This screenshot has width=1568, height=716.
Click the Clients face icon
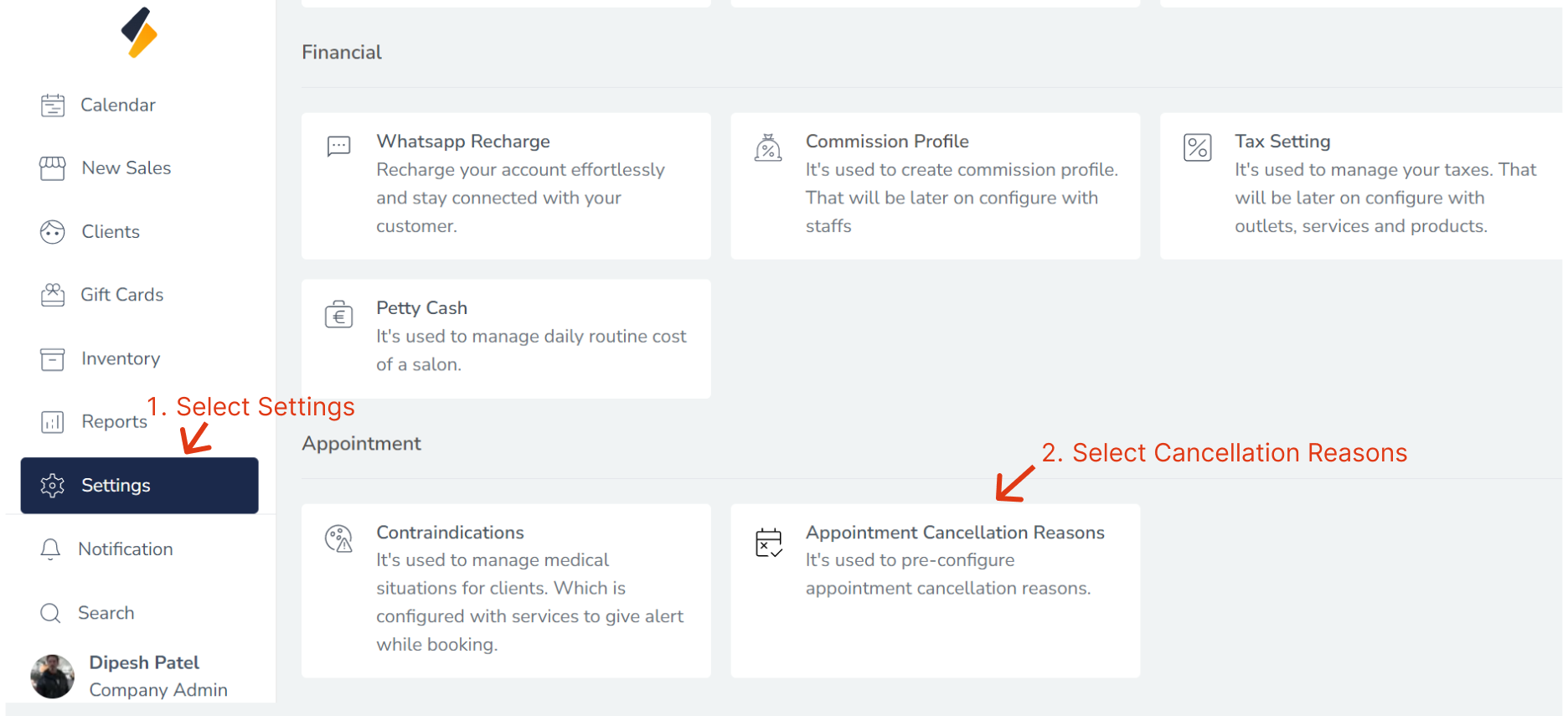click(53, 232)
